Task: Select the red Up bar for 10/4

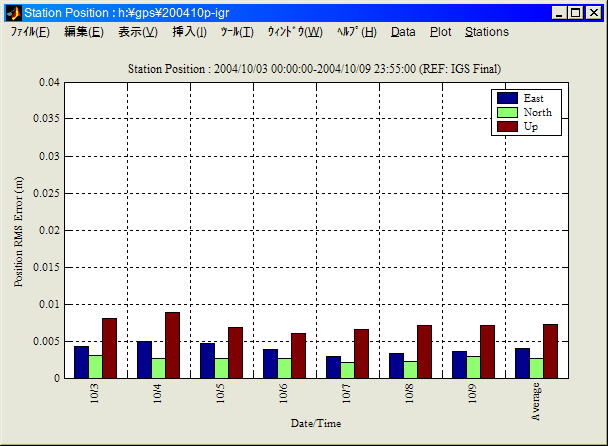Action: tap(172, 345)
